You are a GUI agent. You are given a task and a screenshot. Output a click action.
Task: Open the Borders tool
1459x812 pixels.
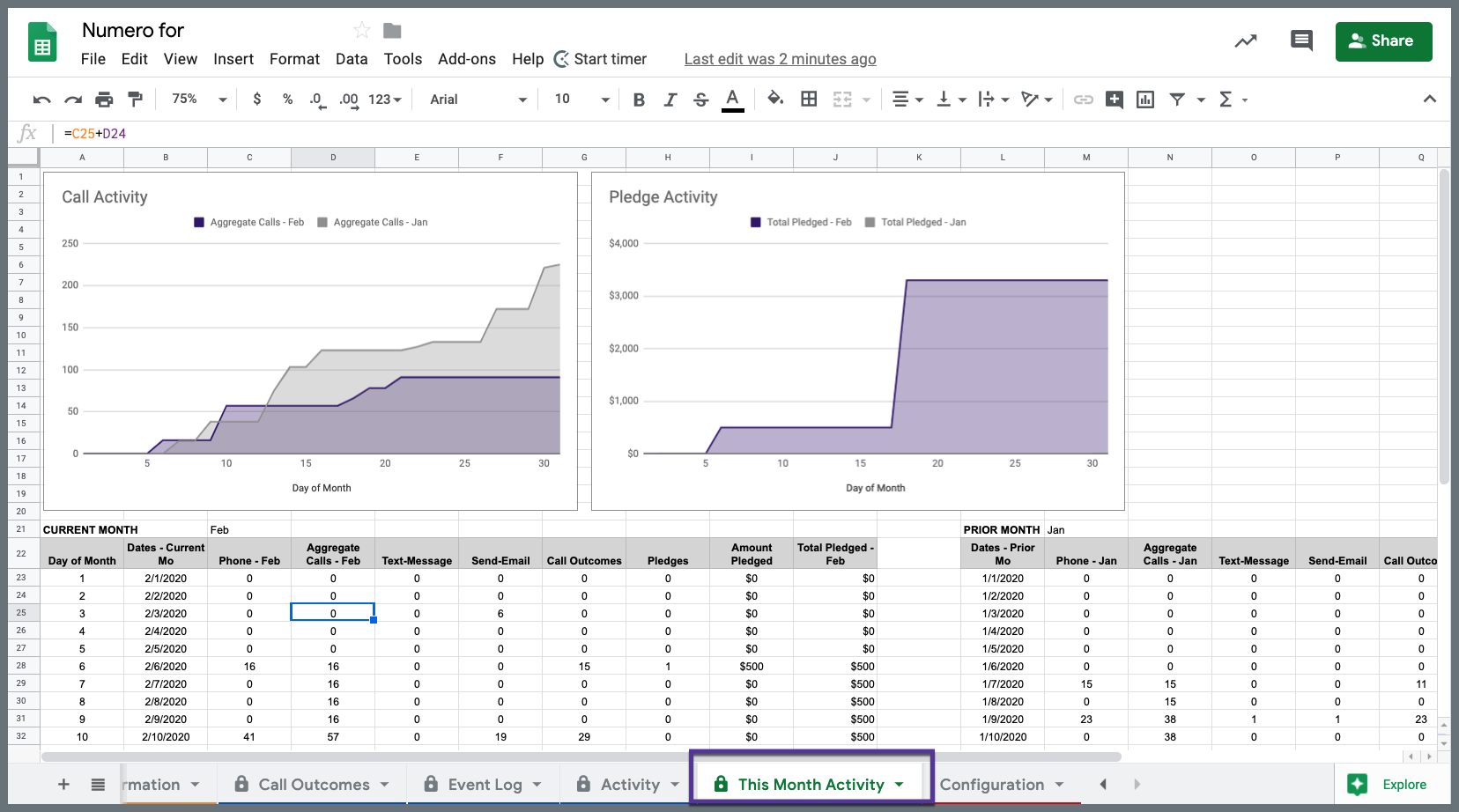pyautogui.click(x=809, y=100)
